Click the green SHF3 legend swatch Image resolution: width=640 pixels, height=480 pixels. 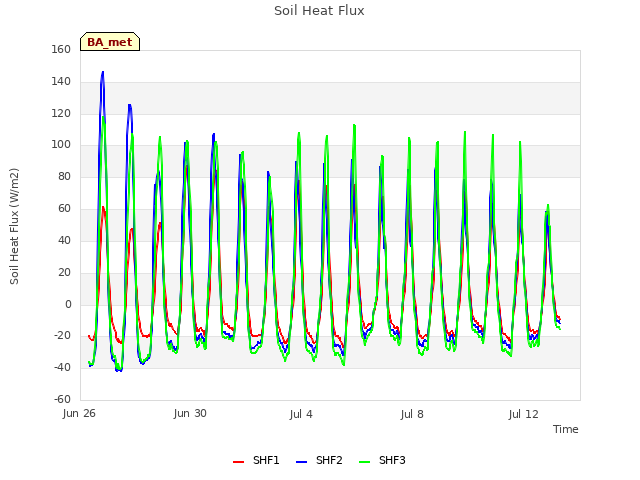click(x=364, y=462)
